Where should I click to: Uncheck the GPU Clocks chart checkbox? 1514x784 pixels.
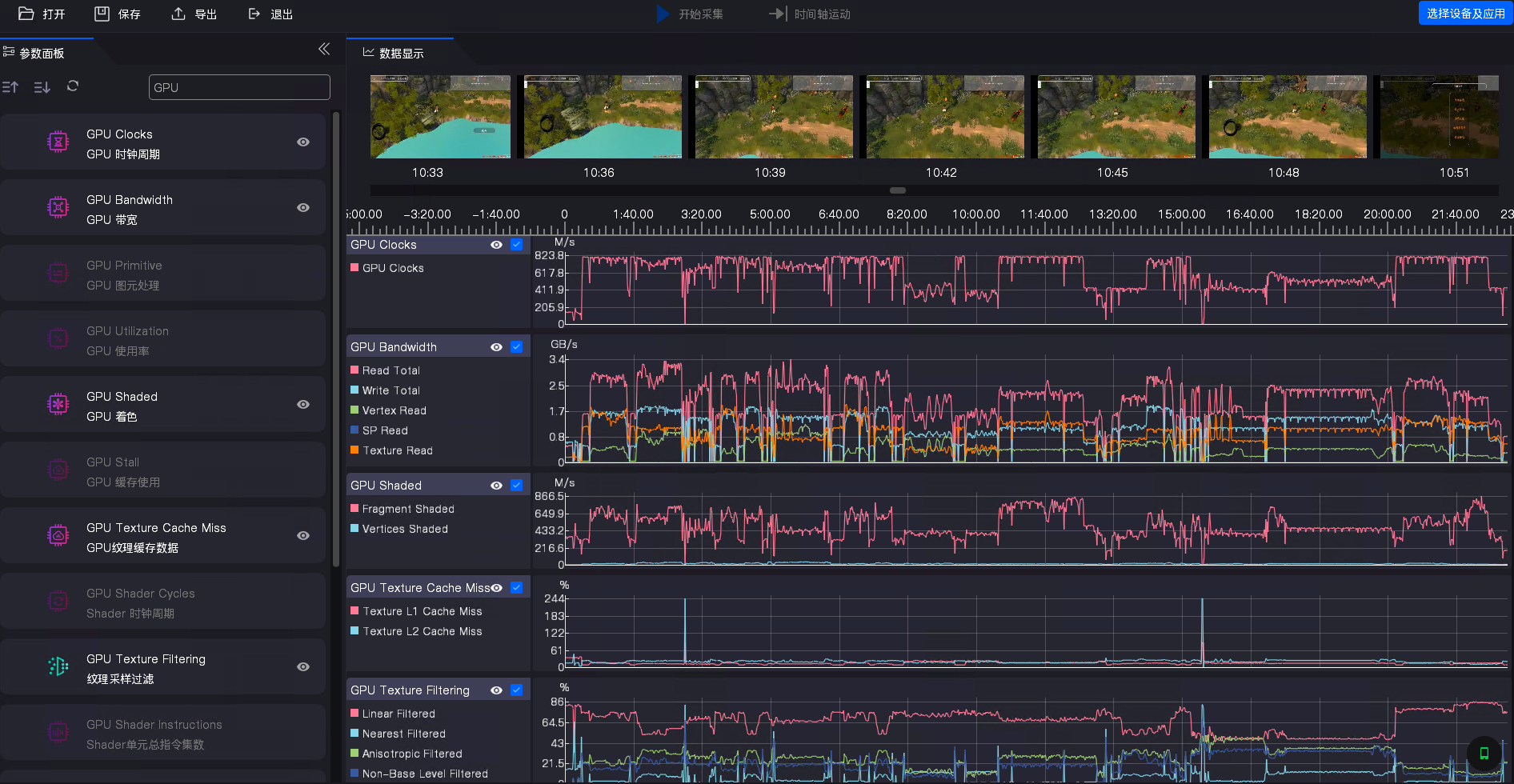pyautogui.click(x=517, y=245)
